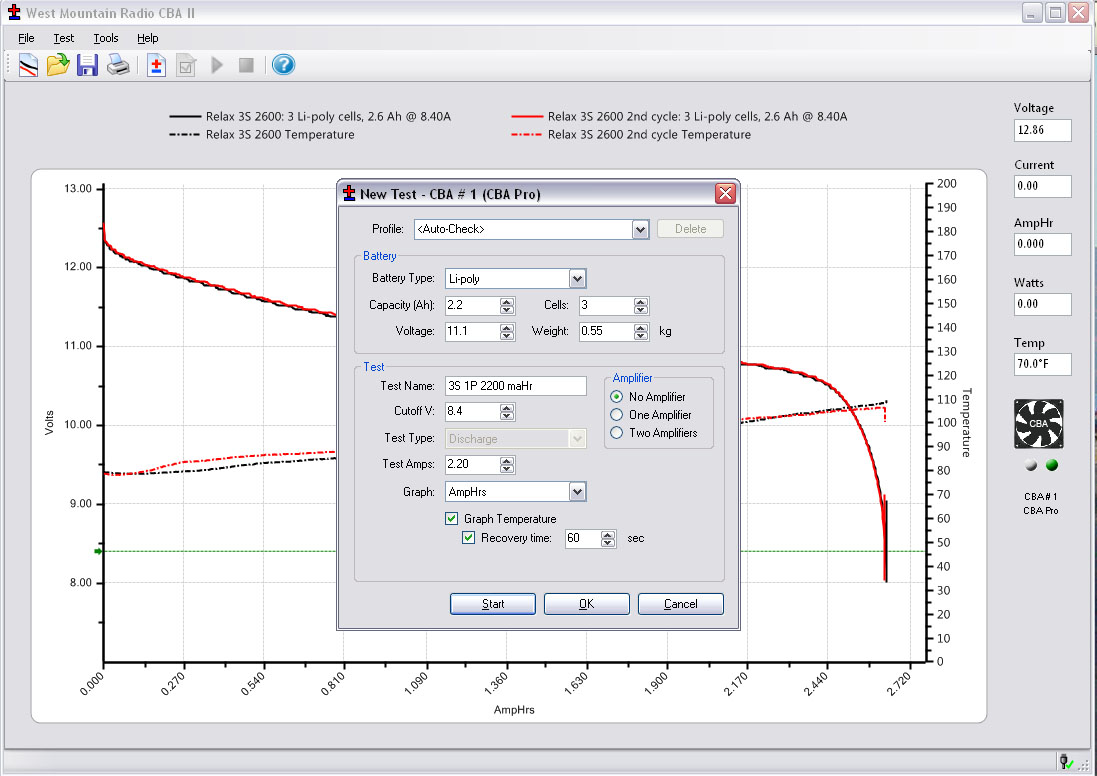Open help via blue question mark icon

pos(283,66)
